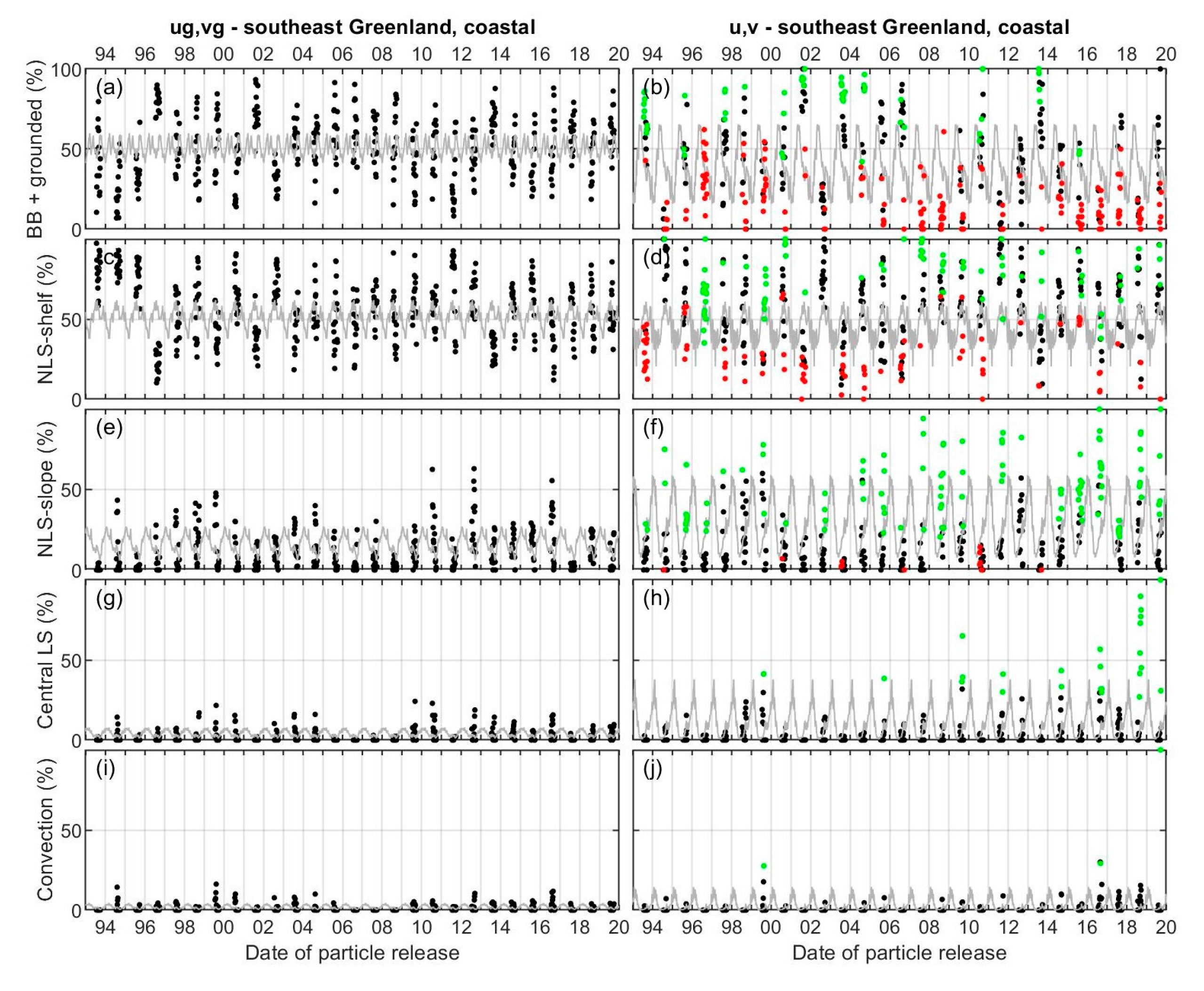Click the panel label (a)
The height and width of the screenshot is (991, 1204).
pos(109,88)
